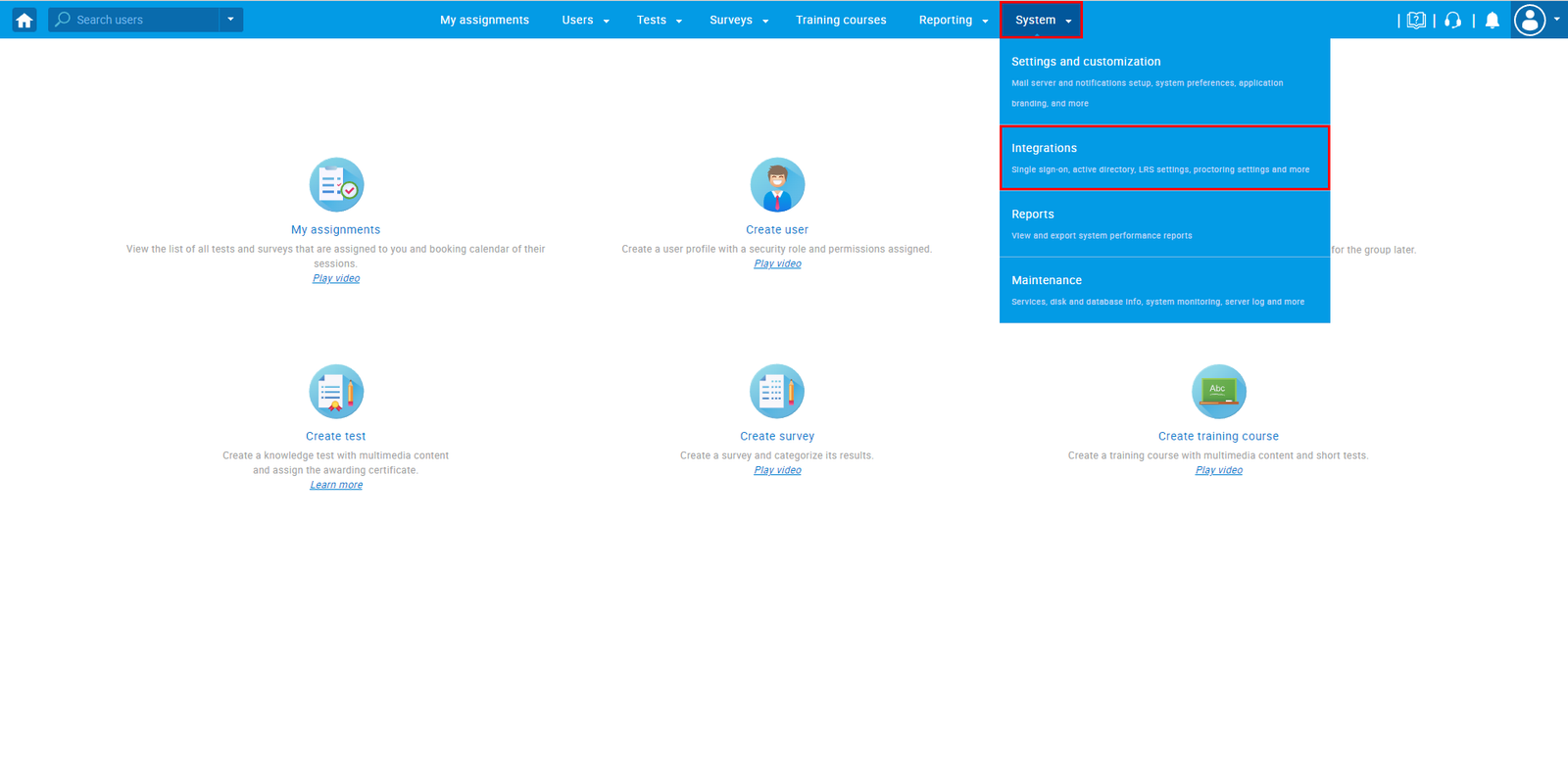The image size is (1568, 761).
Task: Open the help book icon
Action: click(x=1416, y=20)
